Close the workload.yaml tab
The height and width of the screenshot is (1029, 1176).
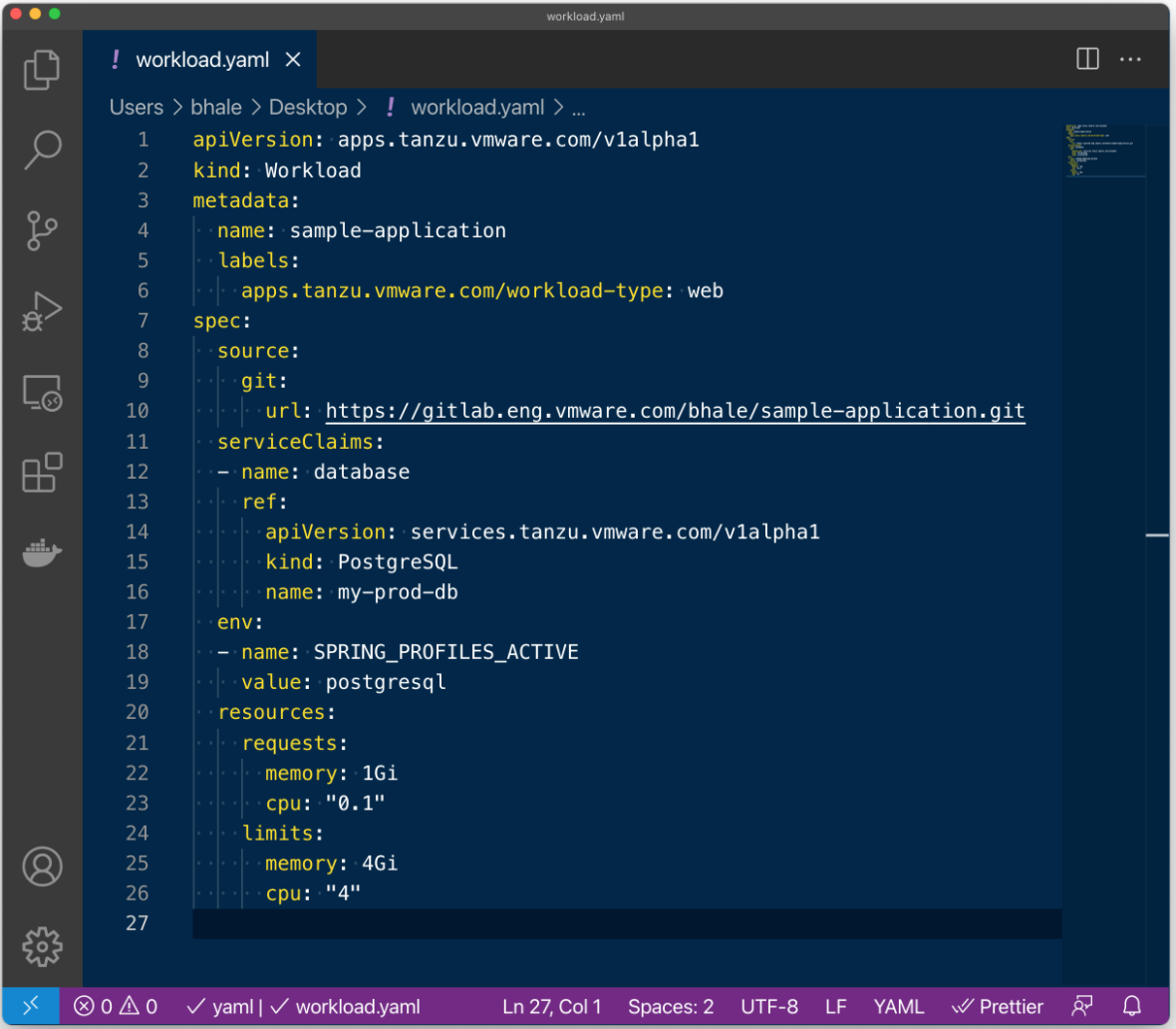tap(293, 60)
